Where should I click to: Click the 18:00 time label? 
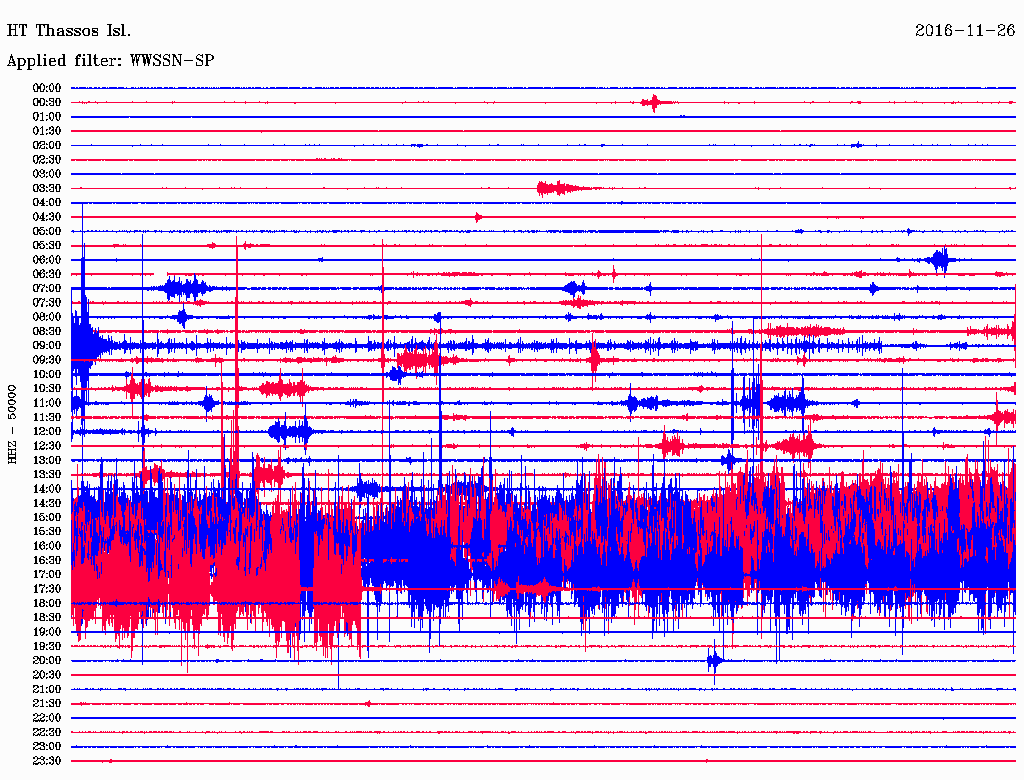pyautogui.click(x=47, y=604)
